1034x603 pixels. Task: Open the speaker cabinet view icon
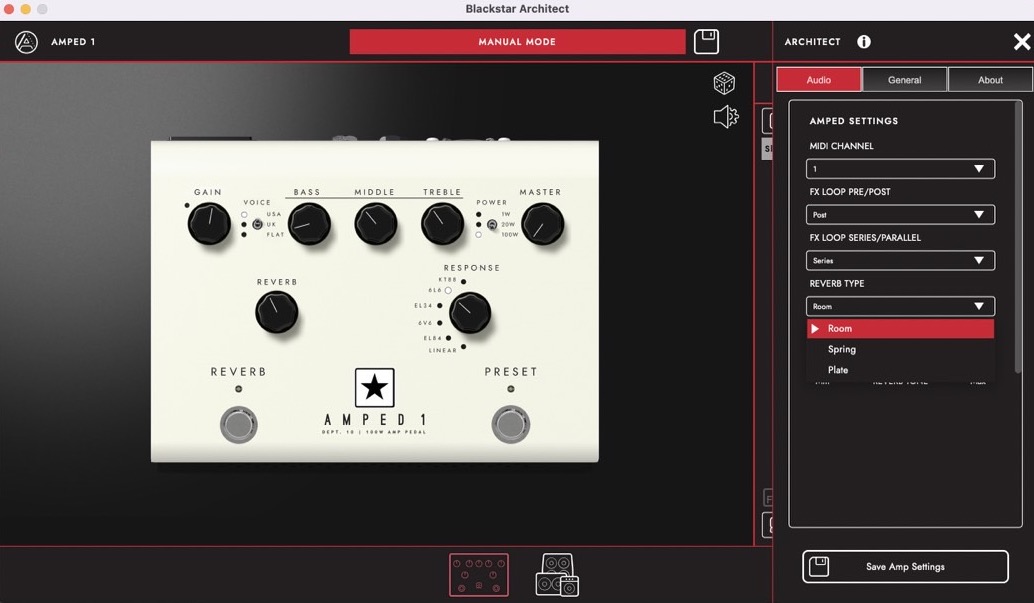(557, 575)
